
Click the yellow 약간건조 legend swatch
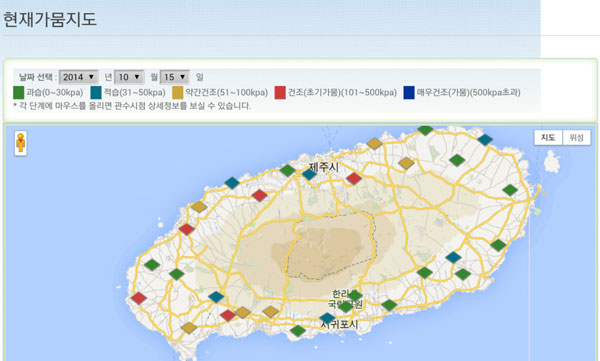pyautogui.click(x=178, y=92)
